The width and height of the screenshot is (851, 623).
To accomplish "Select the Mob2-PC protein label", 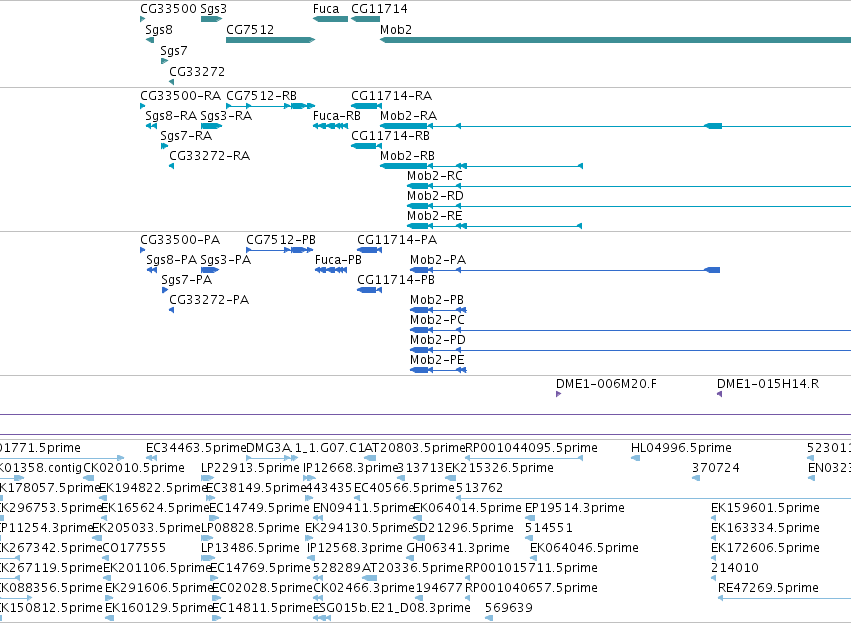I will click(x=437, y=320).
